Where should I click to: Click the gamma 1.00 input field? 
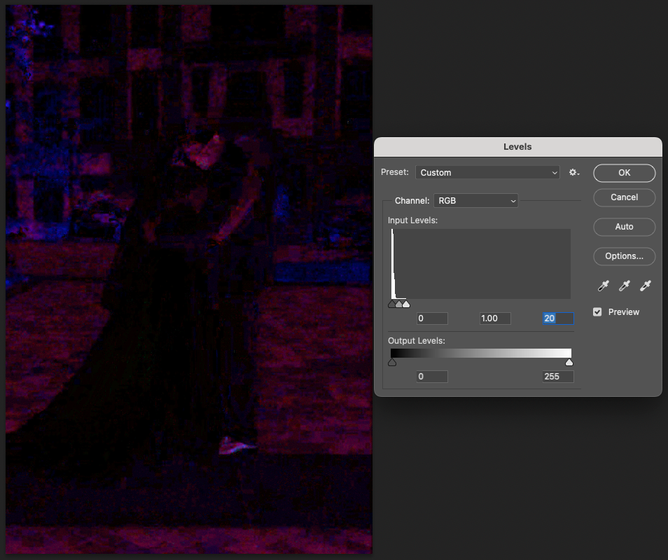tap(495, 318)
